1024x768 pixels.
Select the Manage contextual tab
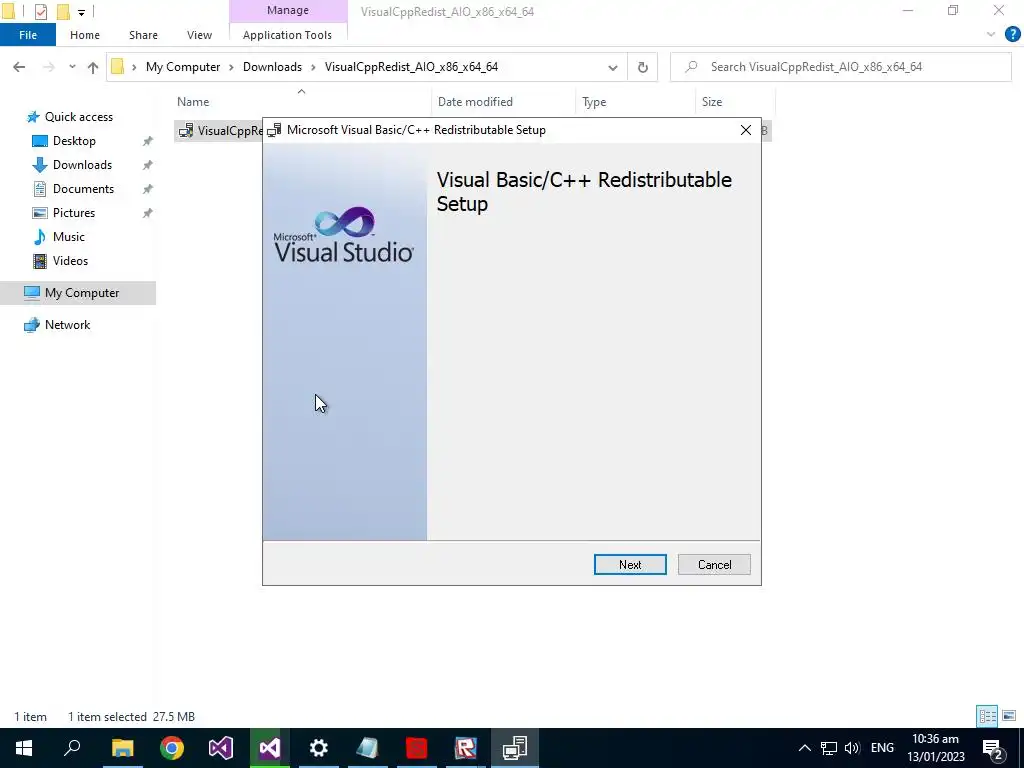287,10
